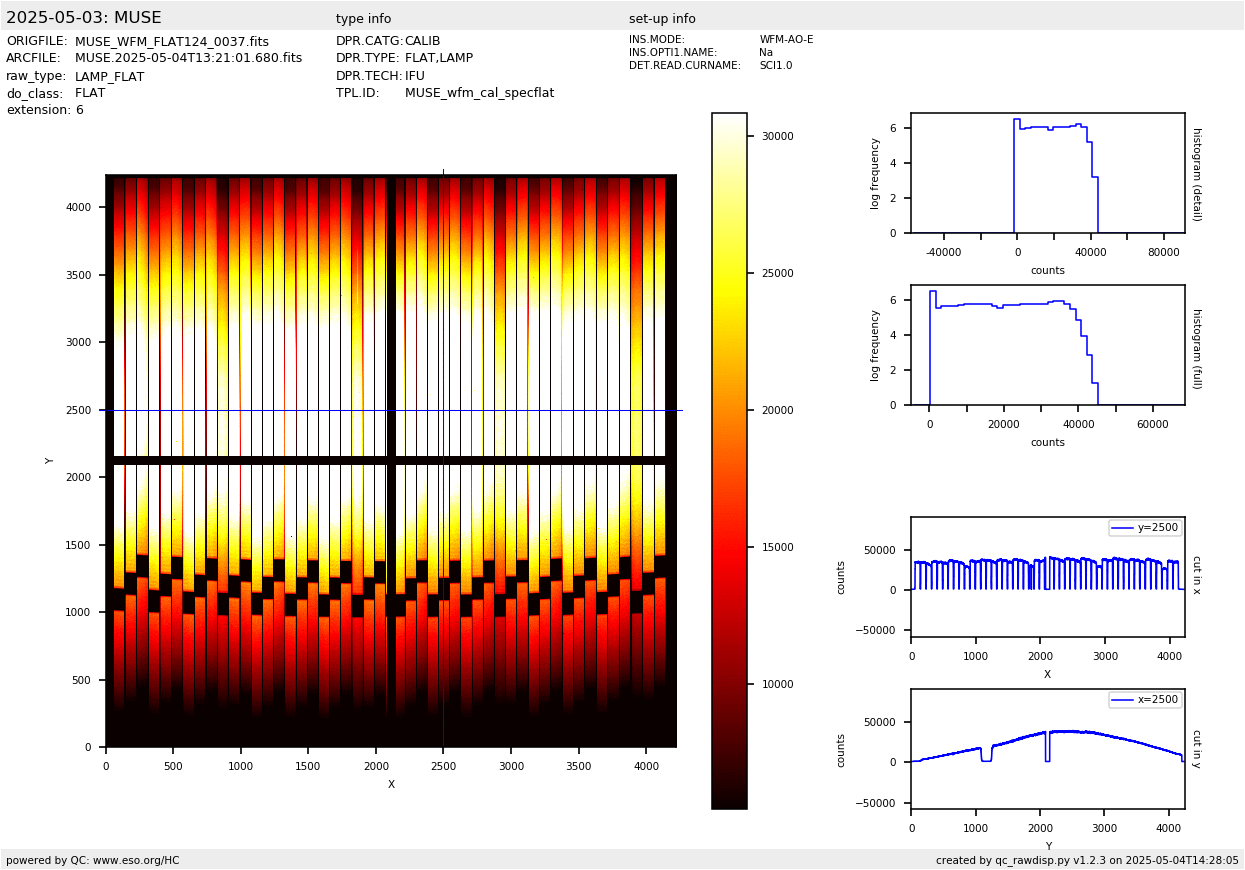Click the DET.READ.CURNAME value SCI1.0
This screenshot has height=870, width=1245.
tap(775, 66)
